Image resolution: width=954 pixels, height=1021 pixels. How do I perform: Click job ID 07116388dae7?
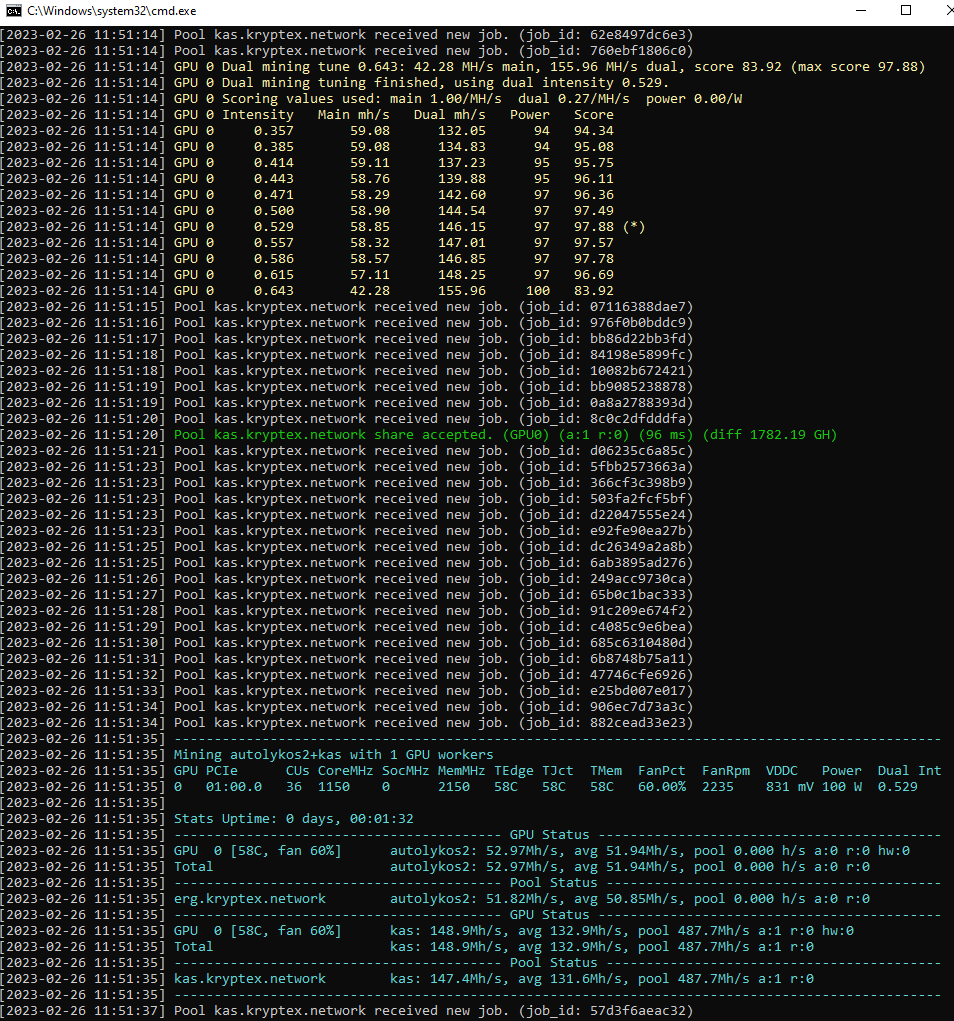click(638, 307)
